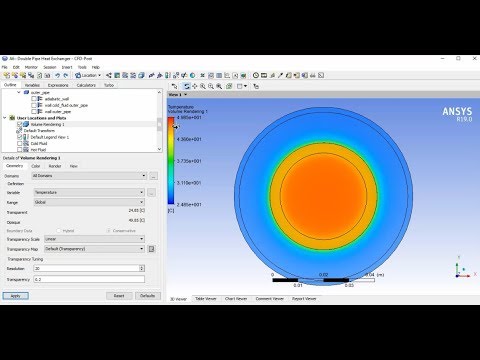Open the Transparency Map dropdown
Image resolution: width=480 pixels, height=360 pixels.
pos(94,249)
